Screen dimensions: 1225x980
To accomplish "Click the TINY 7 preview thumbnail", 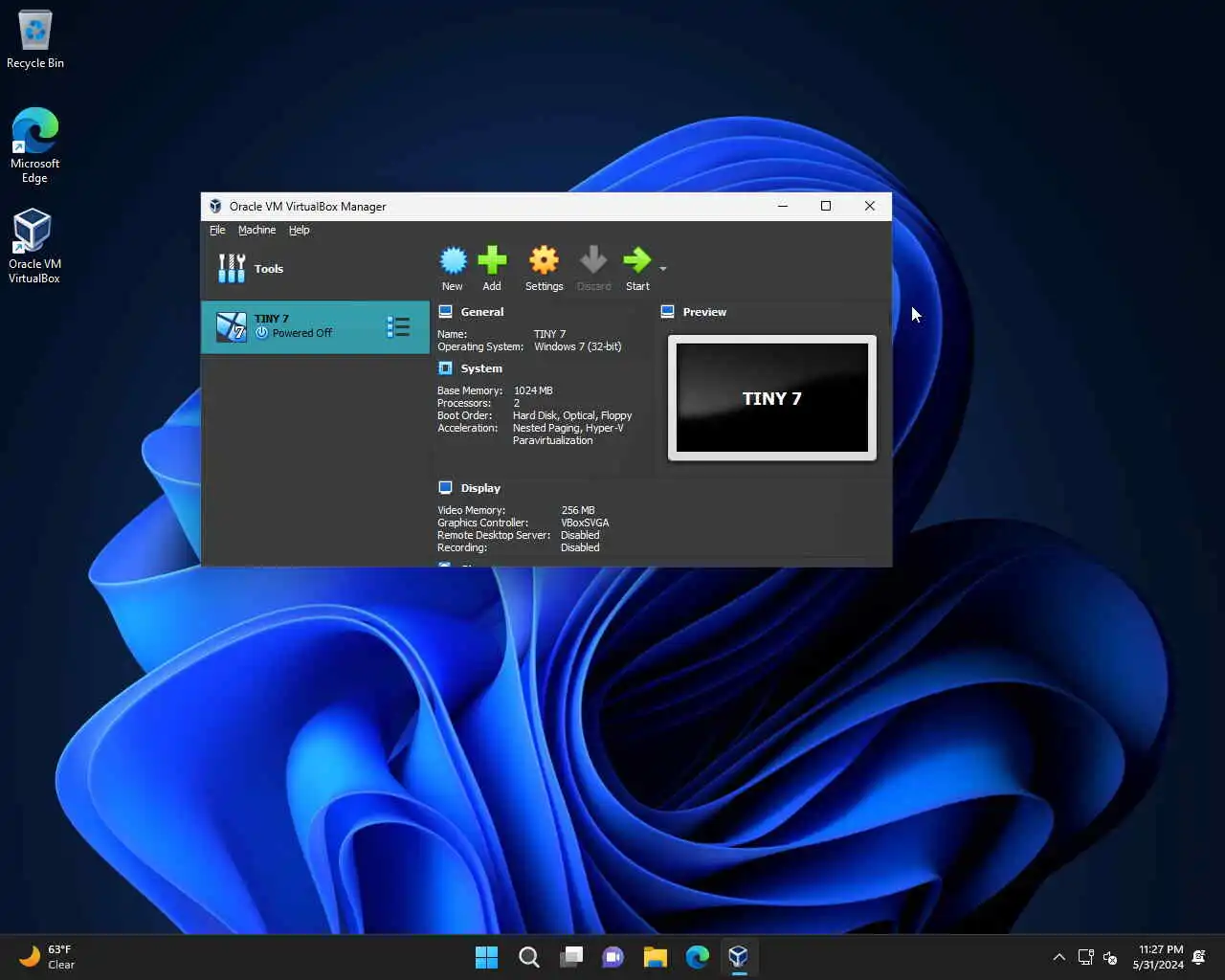I will click(x=772, y=397).
